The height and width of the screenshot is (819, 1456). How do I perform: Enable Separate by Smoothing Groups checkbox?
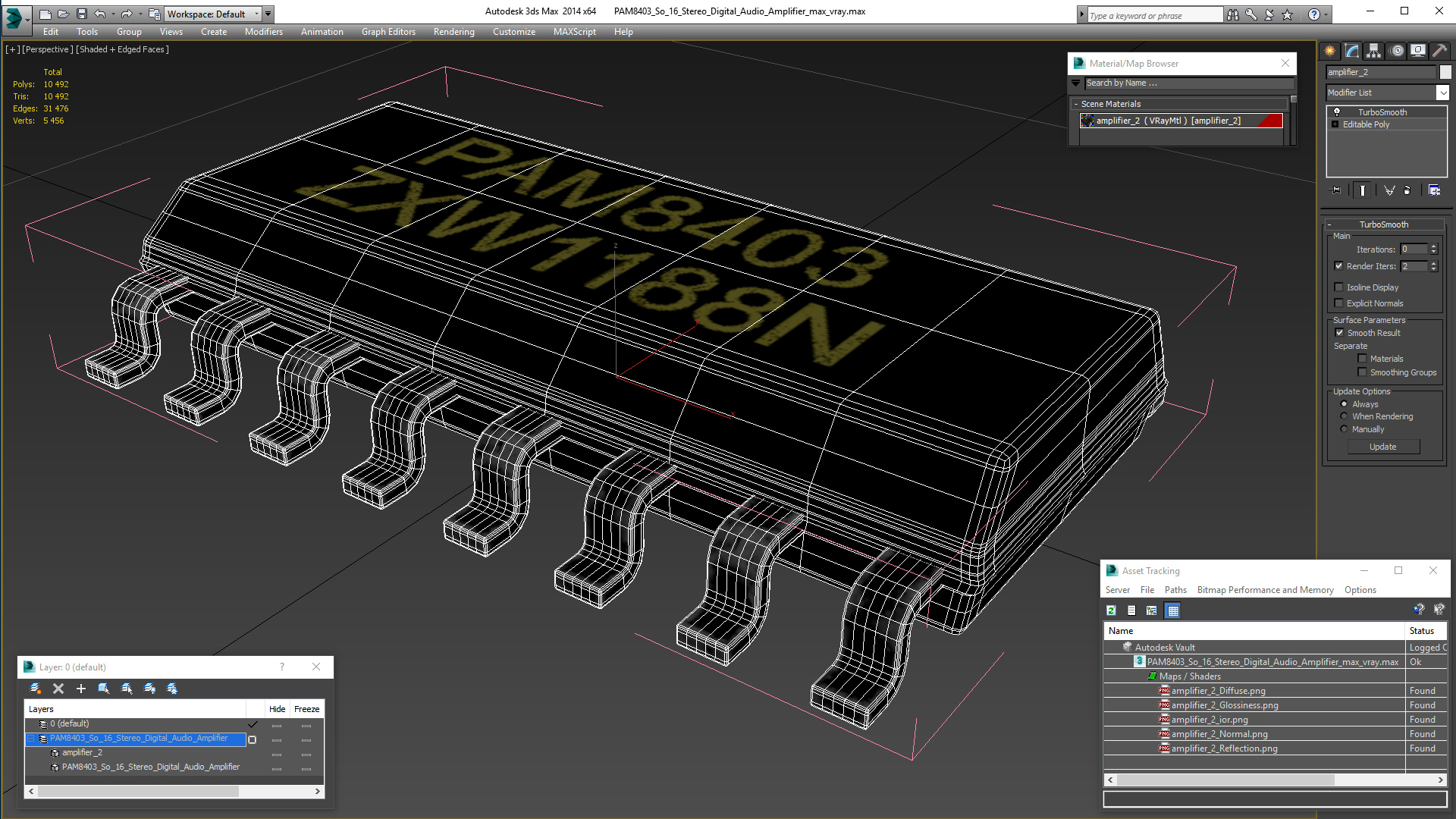[x=1363, y=372]
